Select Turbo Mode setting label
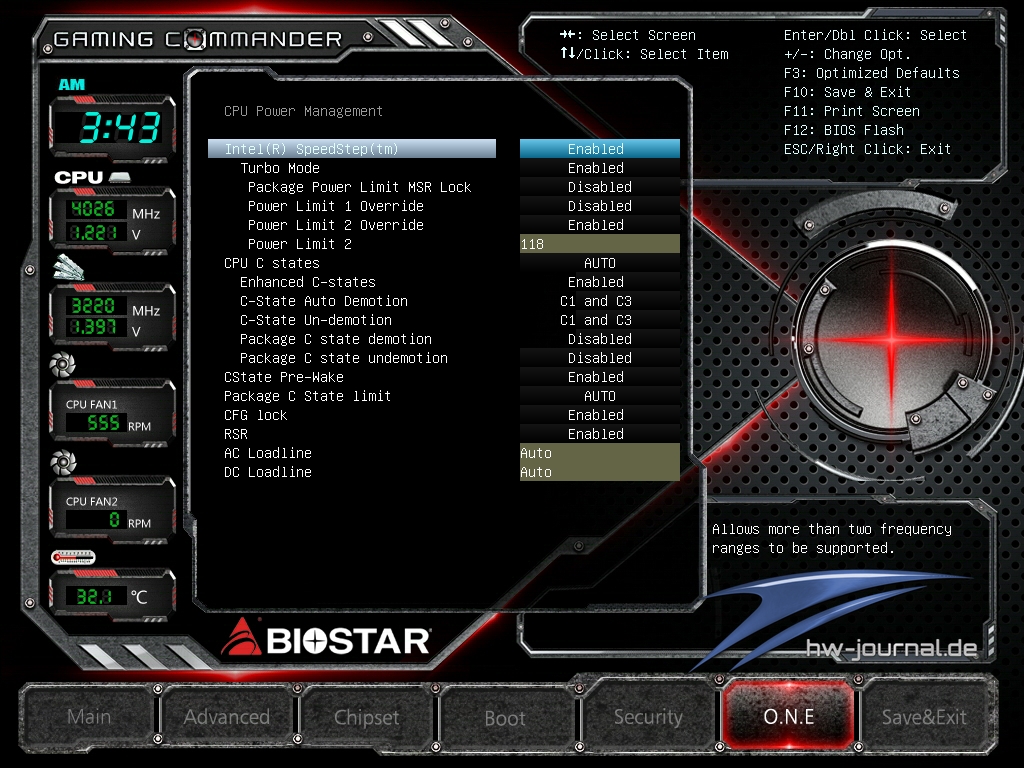The width and height of the screenshot is (1024, 768). coord(280,168)
